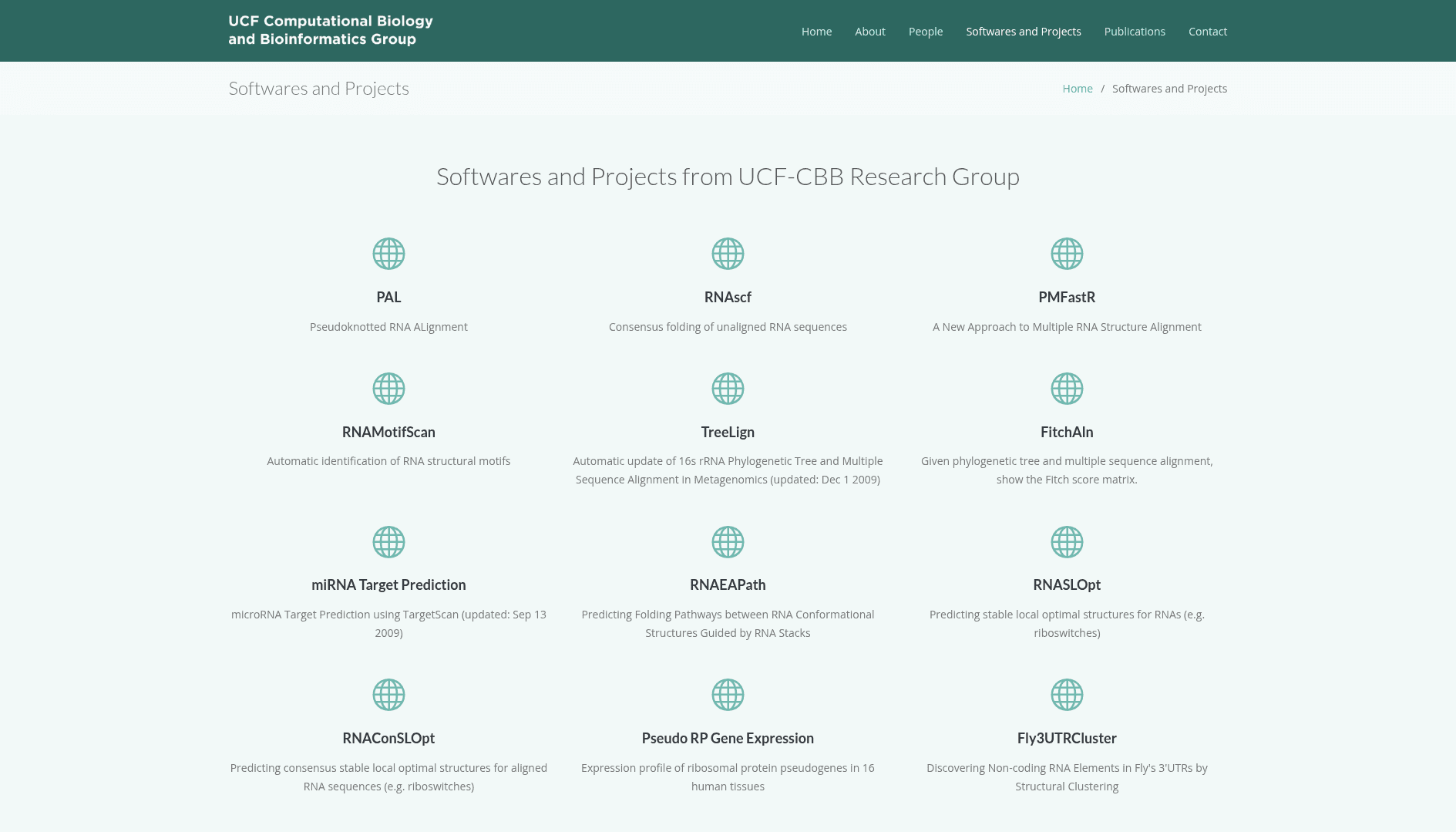Click the UCF Computational Biology group logo

click(331, 31)
